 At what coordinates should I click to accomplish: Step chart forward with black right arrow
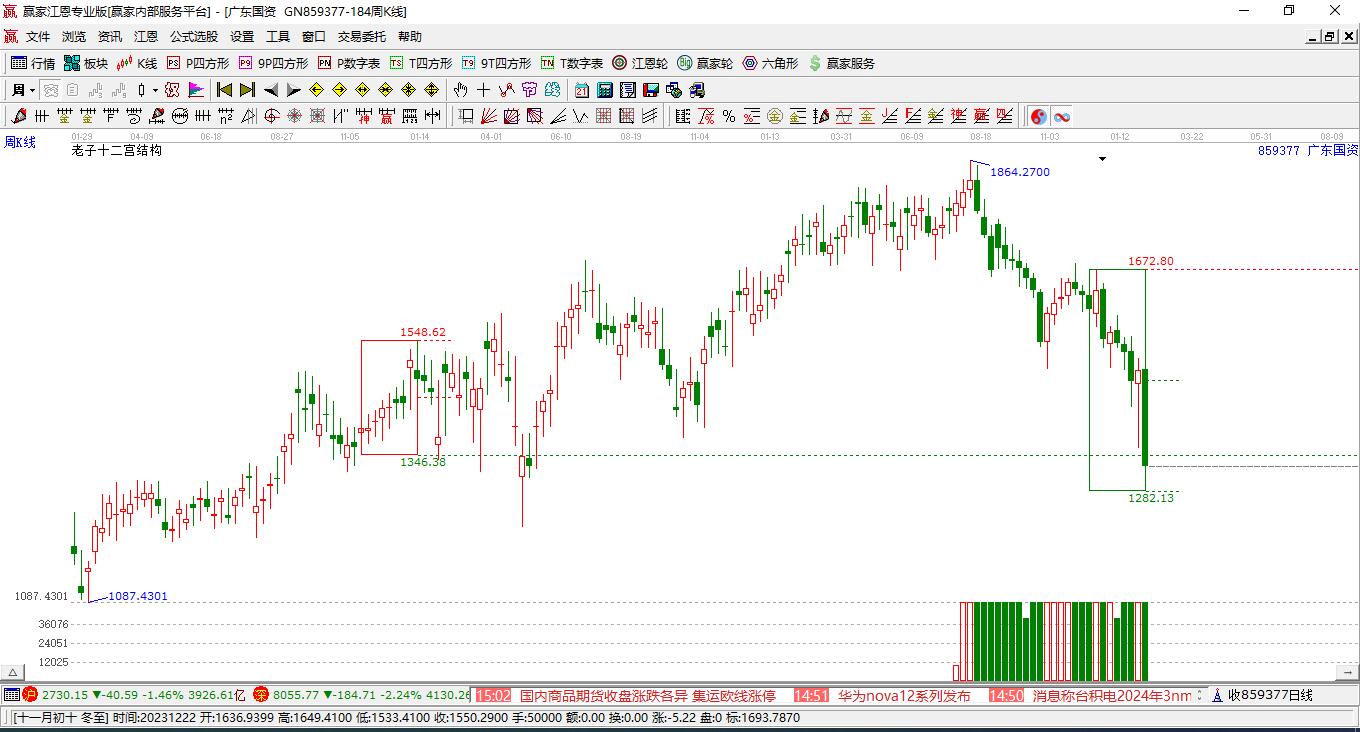click(293, 90)
